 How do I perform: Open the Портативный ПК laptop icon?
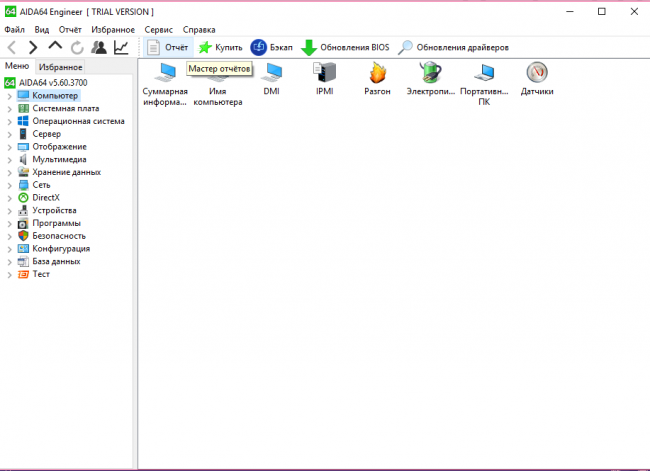484,72
